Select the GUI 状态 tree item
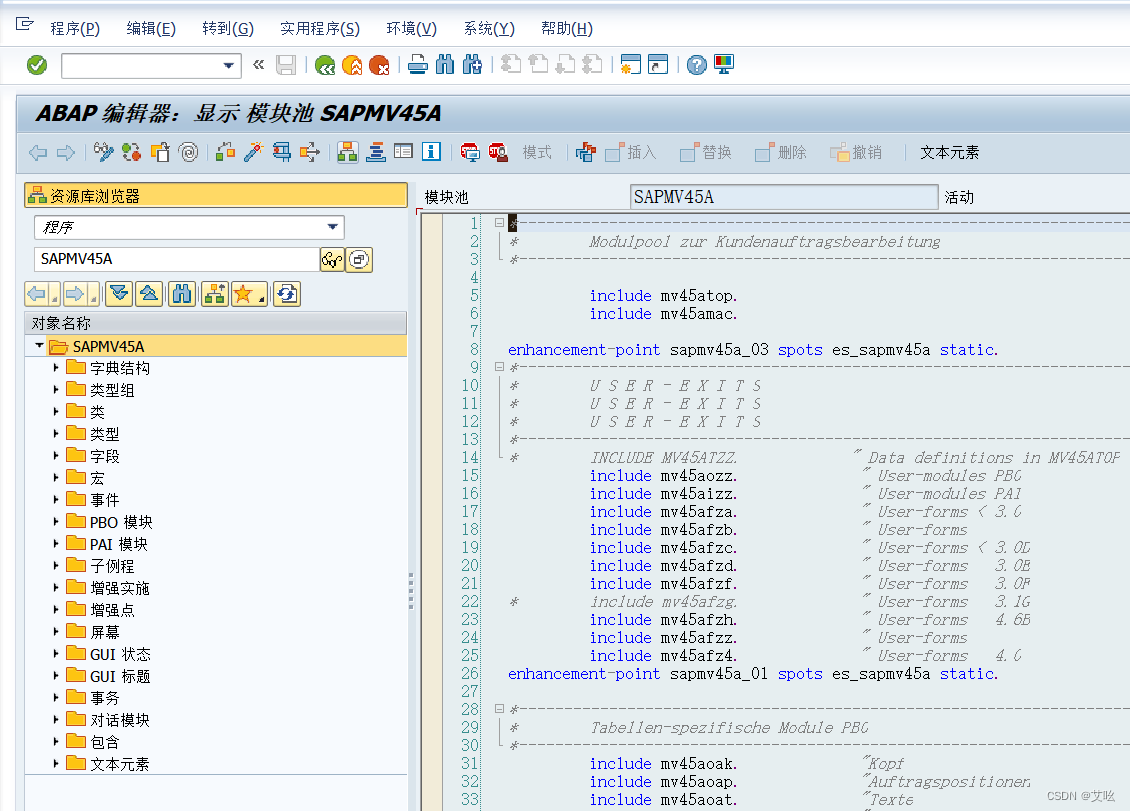 click(x=120, y=654)
